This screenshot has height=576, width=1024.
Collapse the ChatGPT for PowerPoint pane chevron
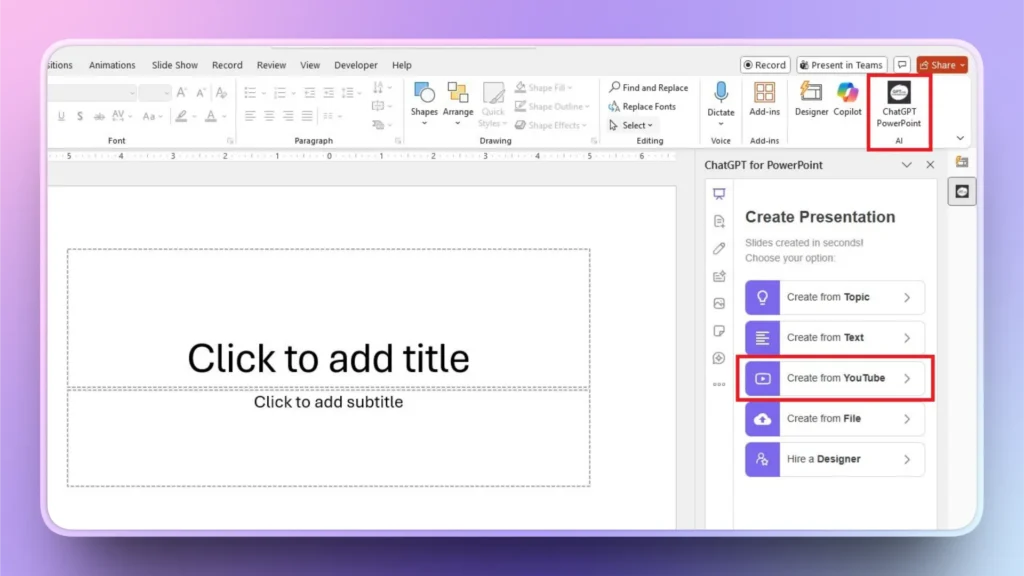(907, 164)
